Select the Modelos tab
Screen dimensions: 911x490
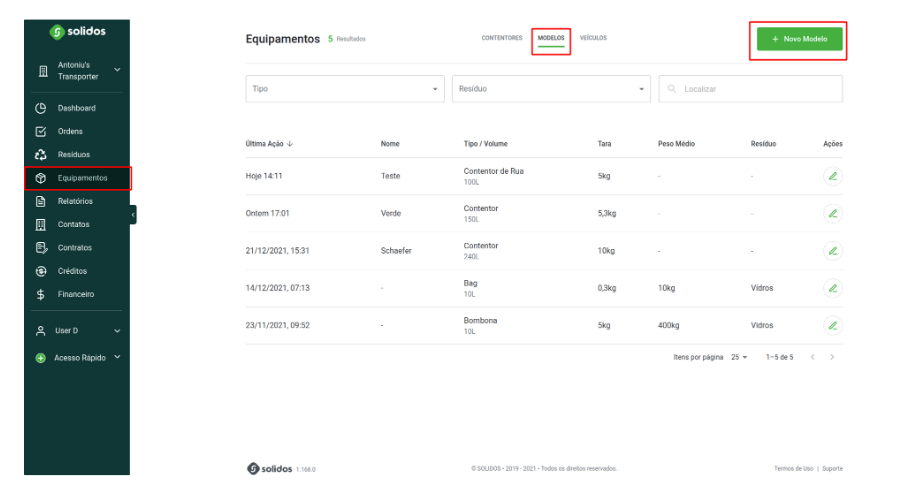(x=551, y=38)
